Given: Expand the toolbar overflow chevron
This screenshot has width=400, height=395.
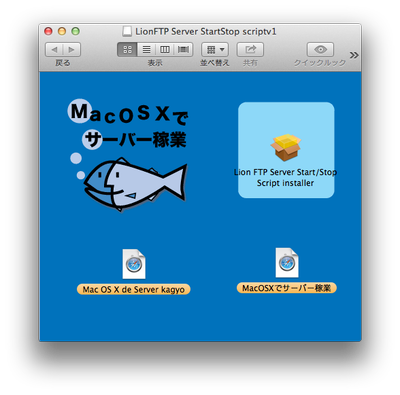Looking at the screenshot, I should coord(354,55).
